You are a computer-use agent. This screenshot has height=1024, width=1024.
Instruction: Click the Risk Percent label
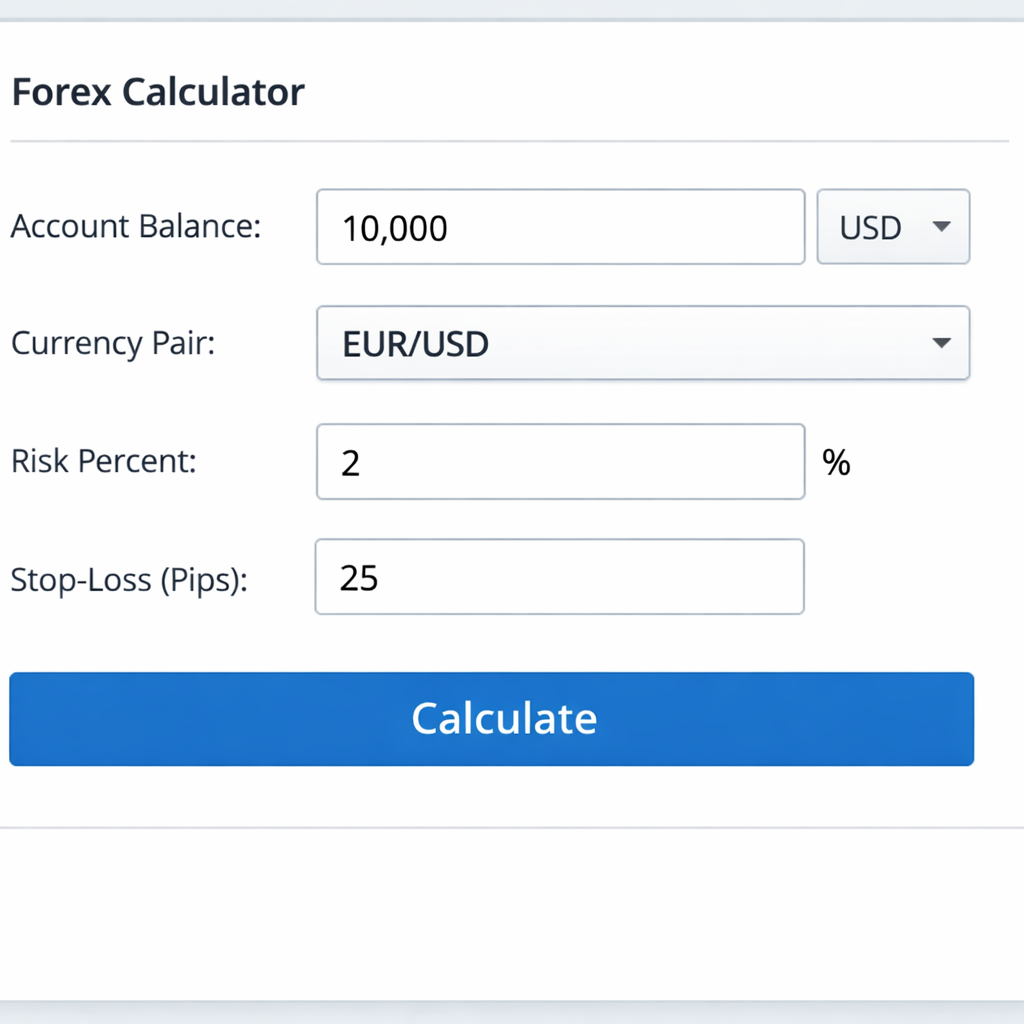point(103,461)
